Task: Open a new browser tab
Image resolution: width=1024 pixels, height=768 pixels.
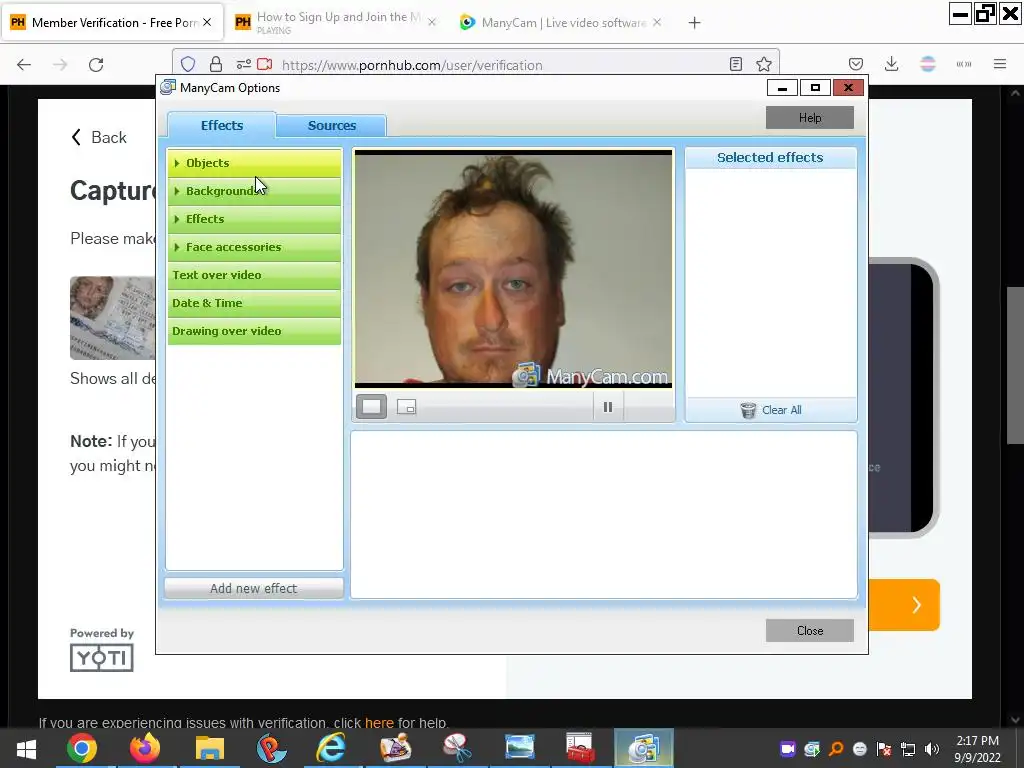Action: point(694,23)
